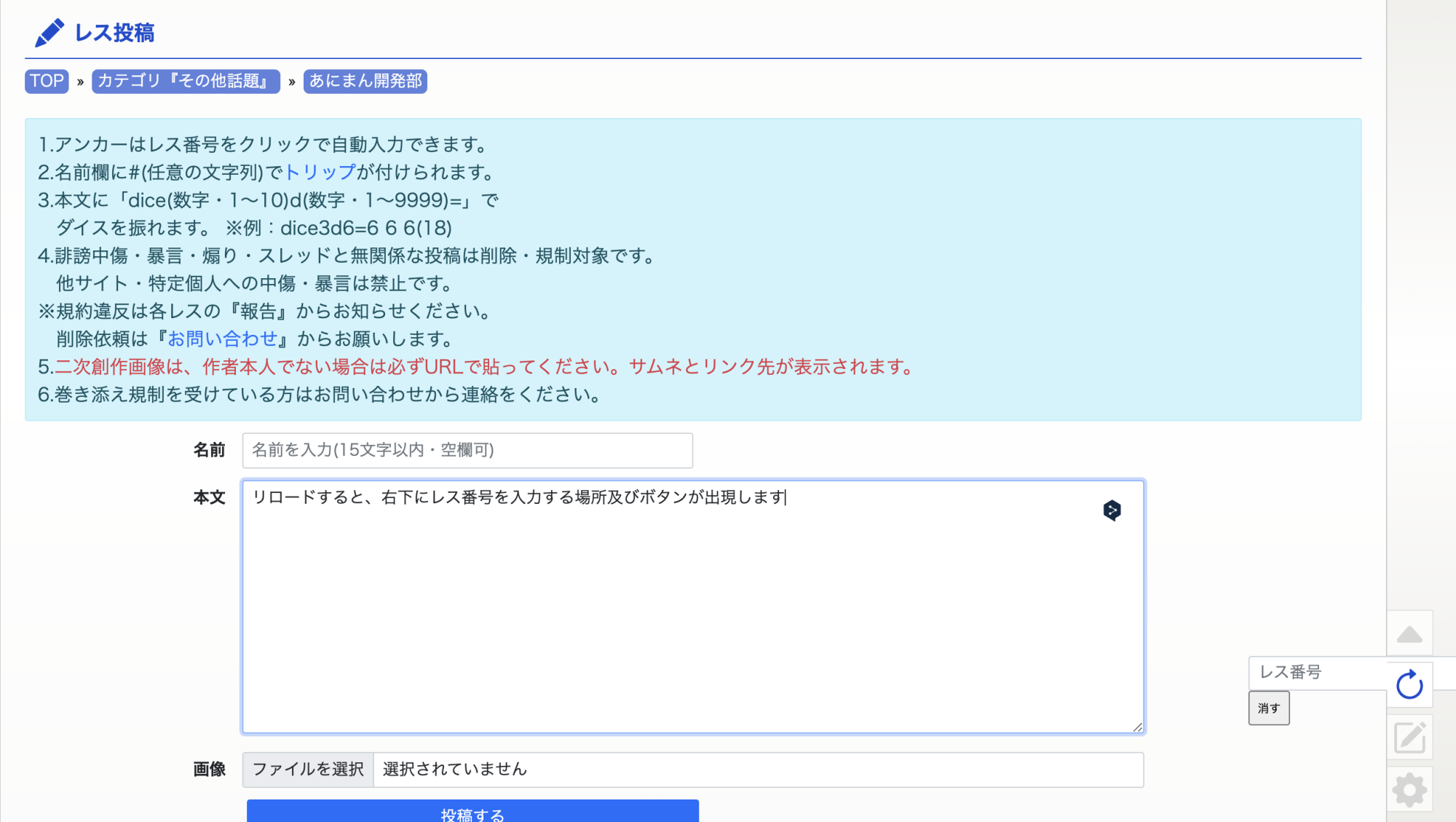Click the scroll-to-top arrow icon
This screenshot has width=1456, height=822.
pos(1409,634)
